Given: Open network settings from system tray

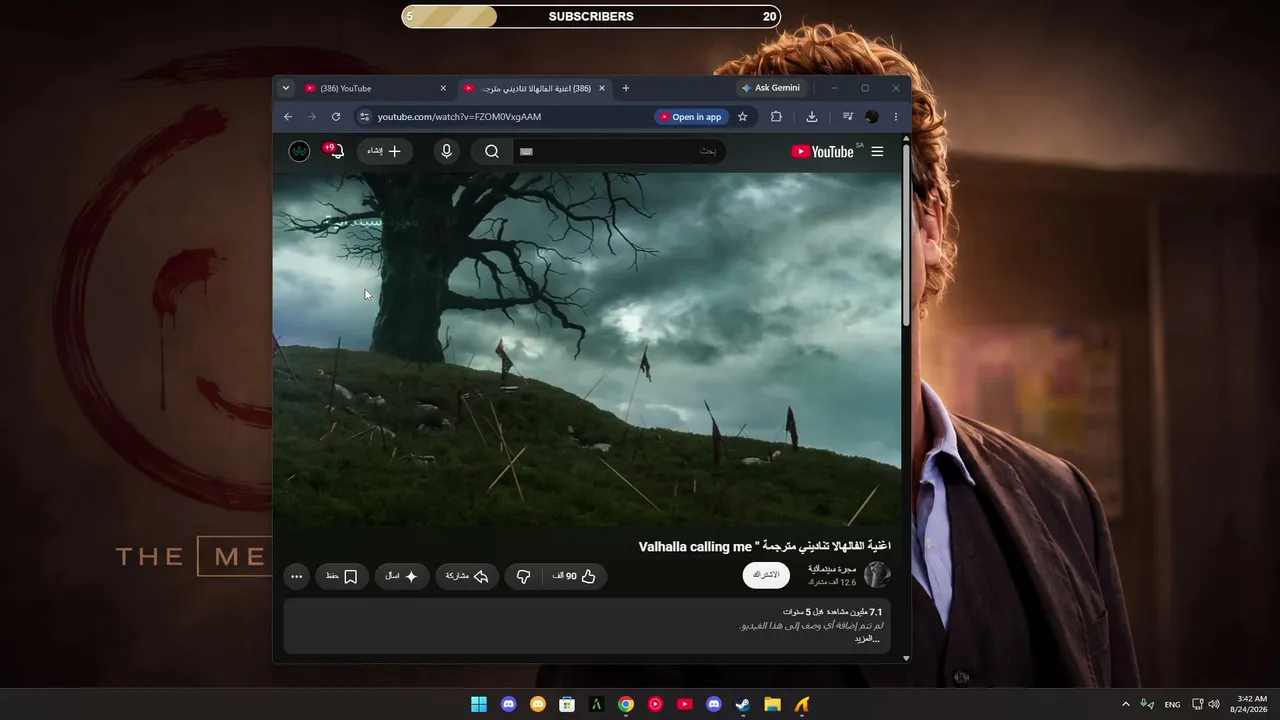Looking at the screenshot, I should point(1198,704).
